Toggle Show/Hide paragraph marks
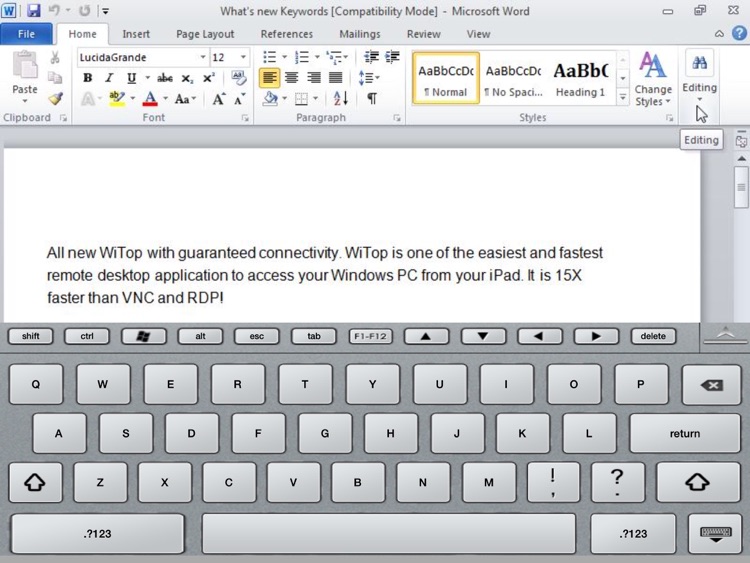This screenshot has width=750, height=563. [x=372, y=99]
